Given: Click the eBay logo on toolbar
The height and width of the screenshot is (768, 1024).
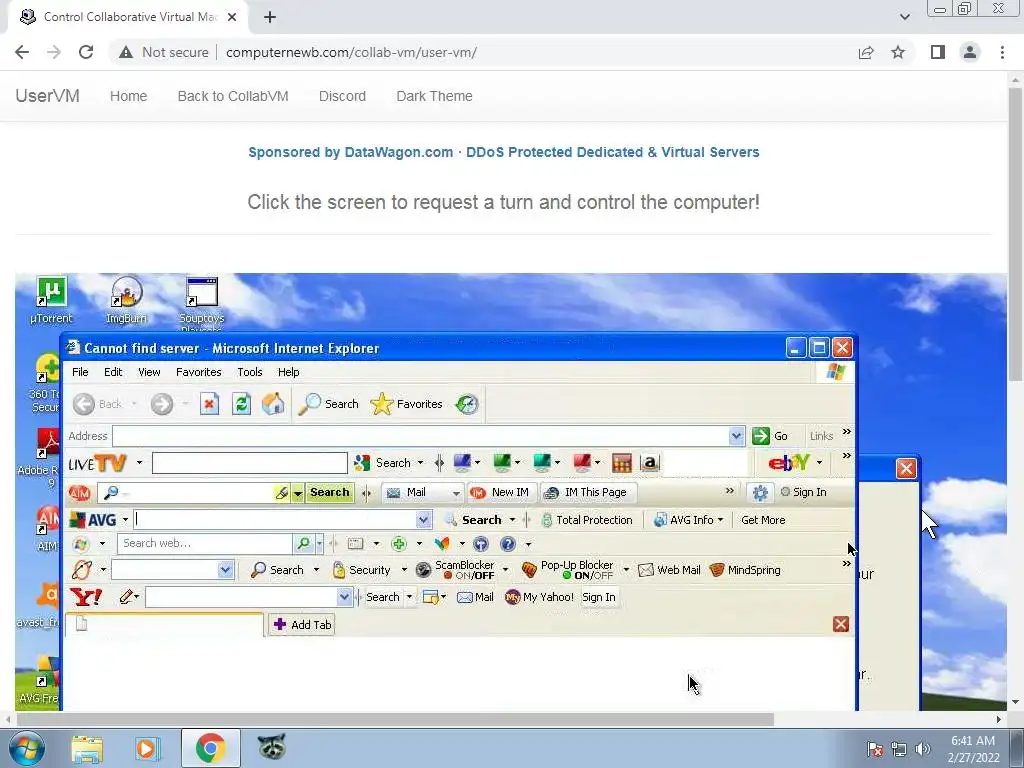Looking at the screenshot, I should click(789, 463).
